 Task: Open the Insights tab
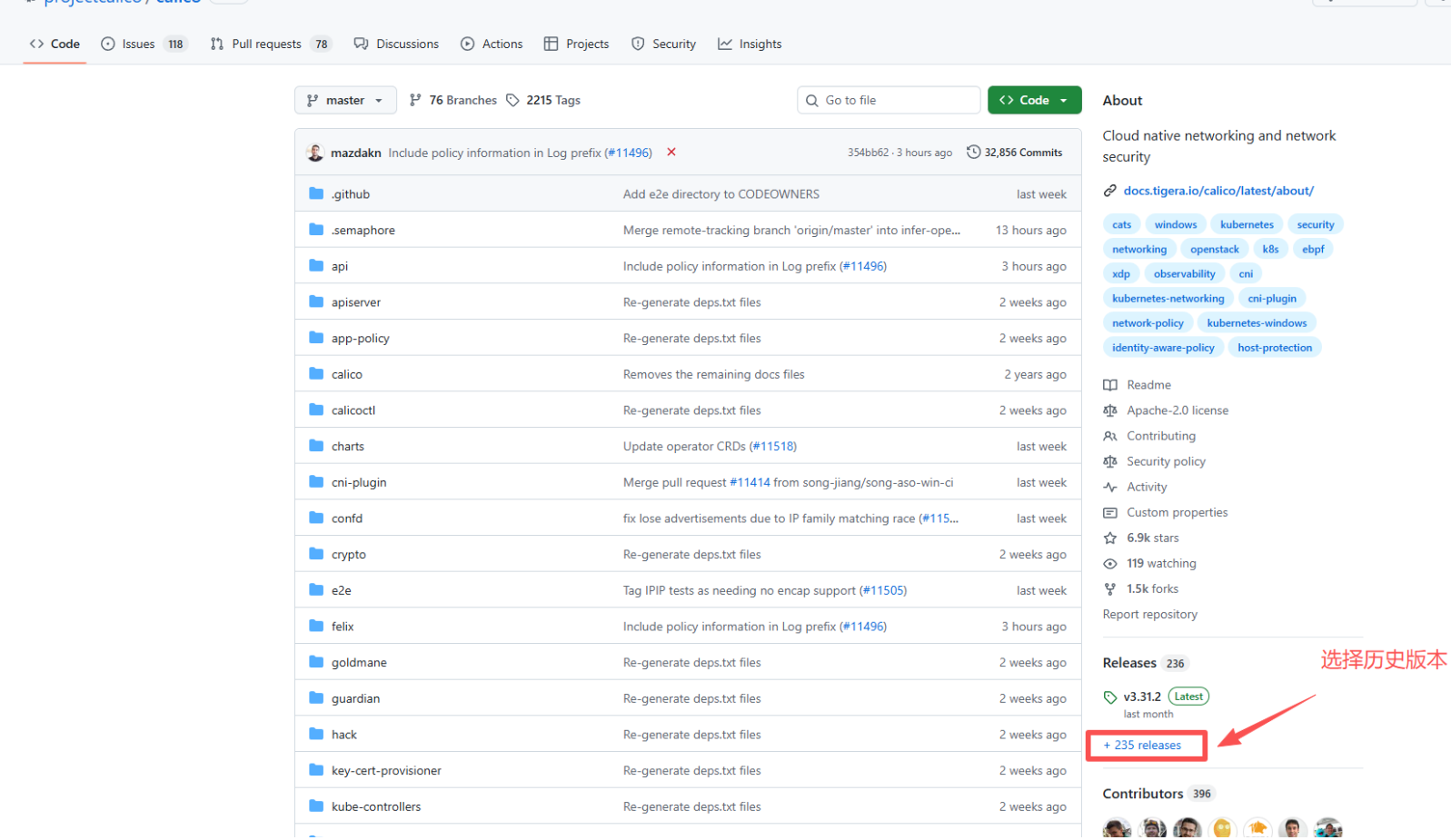pyautogui.click(x=750, y=44)
